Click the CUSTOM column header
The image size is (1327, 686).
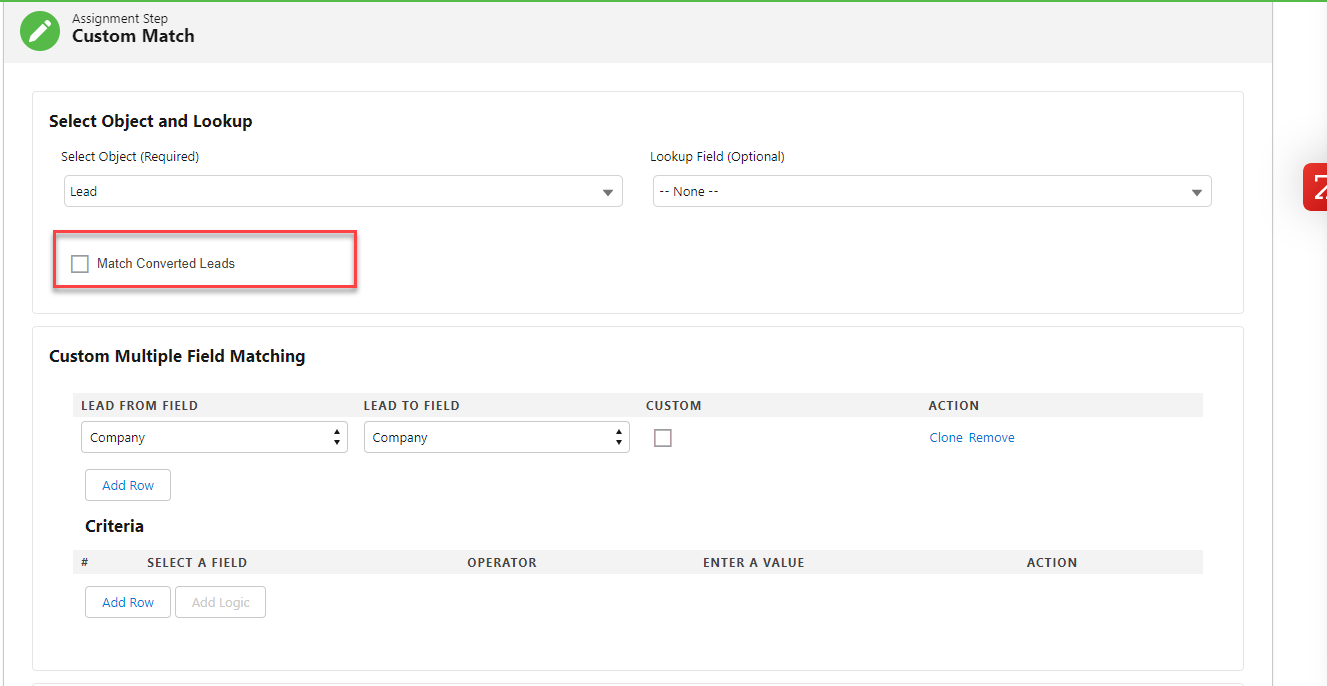(674, 406)
